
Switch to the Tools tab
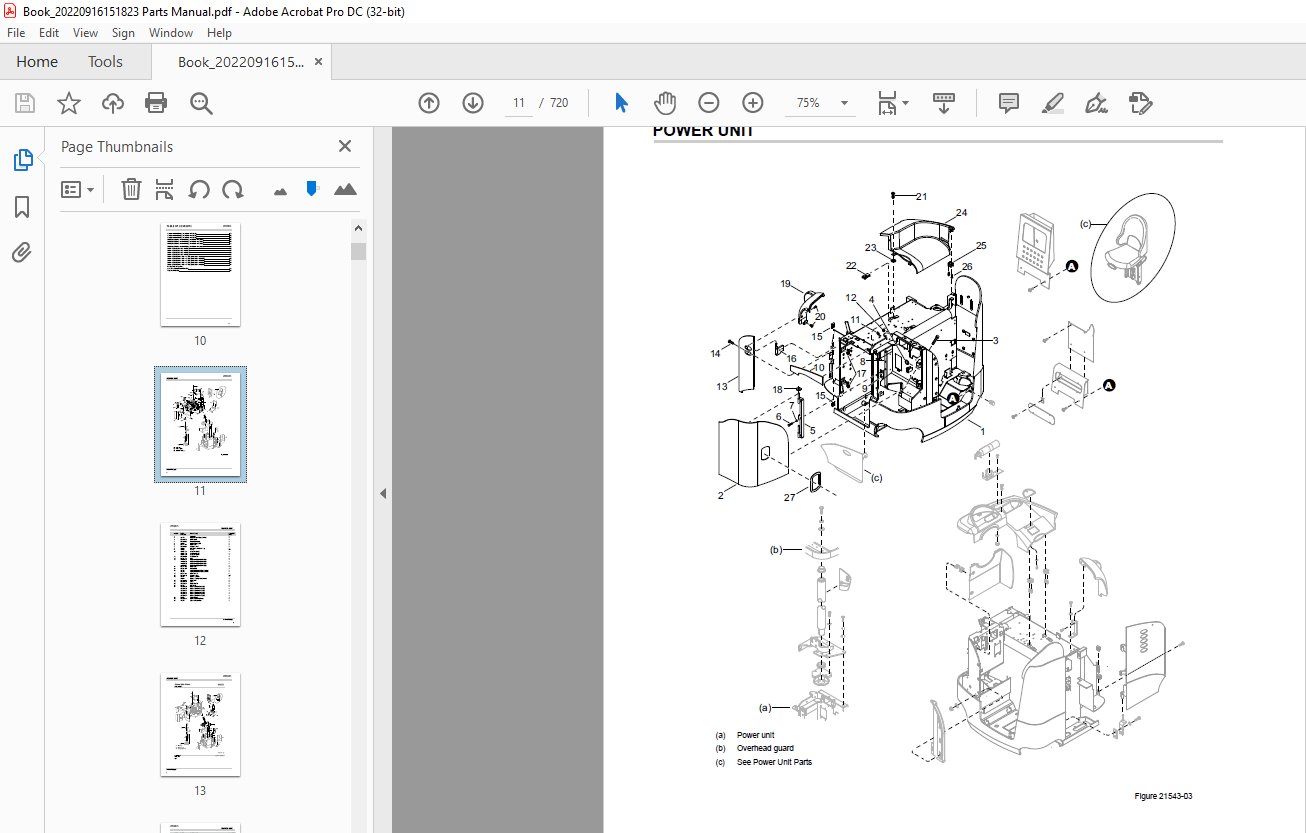[105, 62]
